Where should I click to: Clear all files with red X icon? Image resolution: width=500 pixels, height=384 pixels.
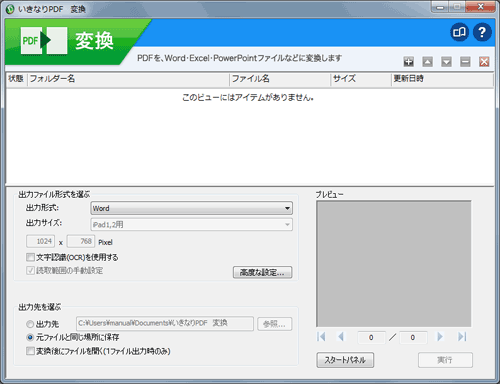coord(484,62)
